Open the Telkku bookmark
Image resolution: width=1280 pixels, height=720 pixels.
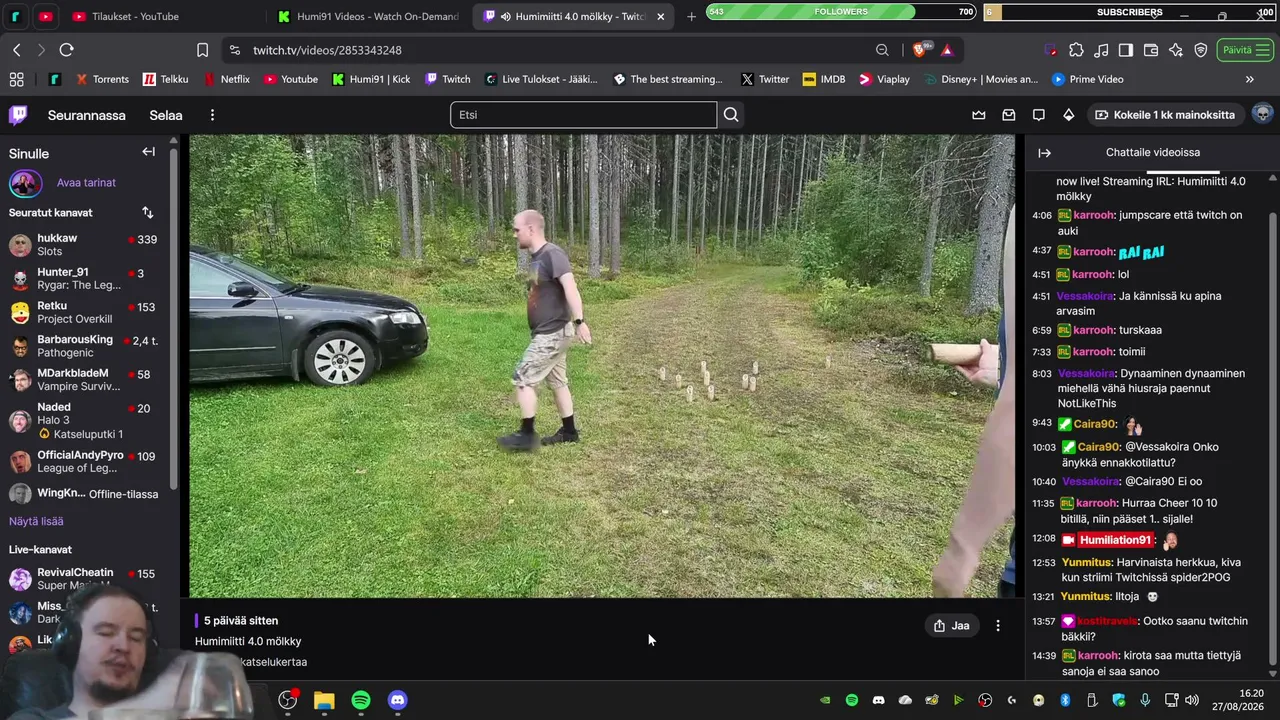165,79
